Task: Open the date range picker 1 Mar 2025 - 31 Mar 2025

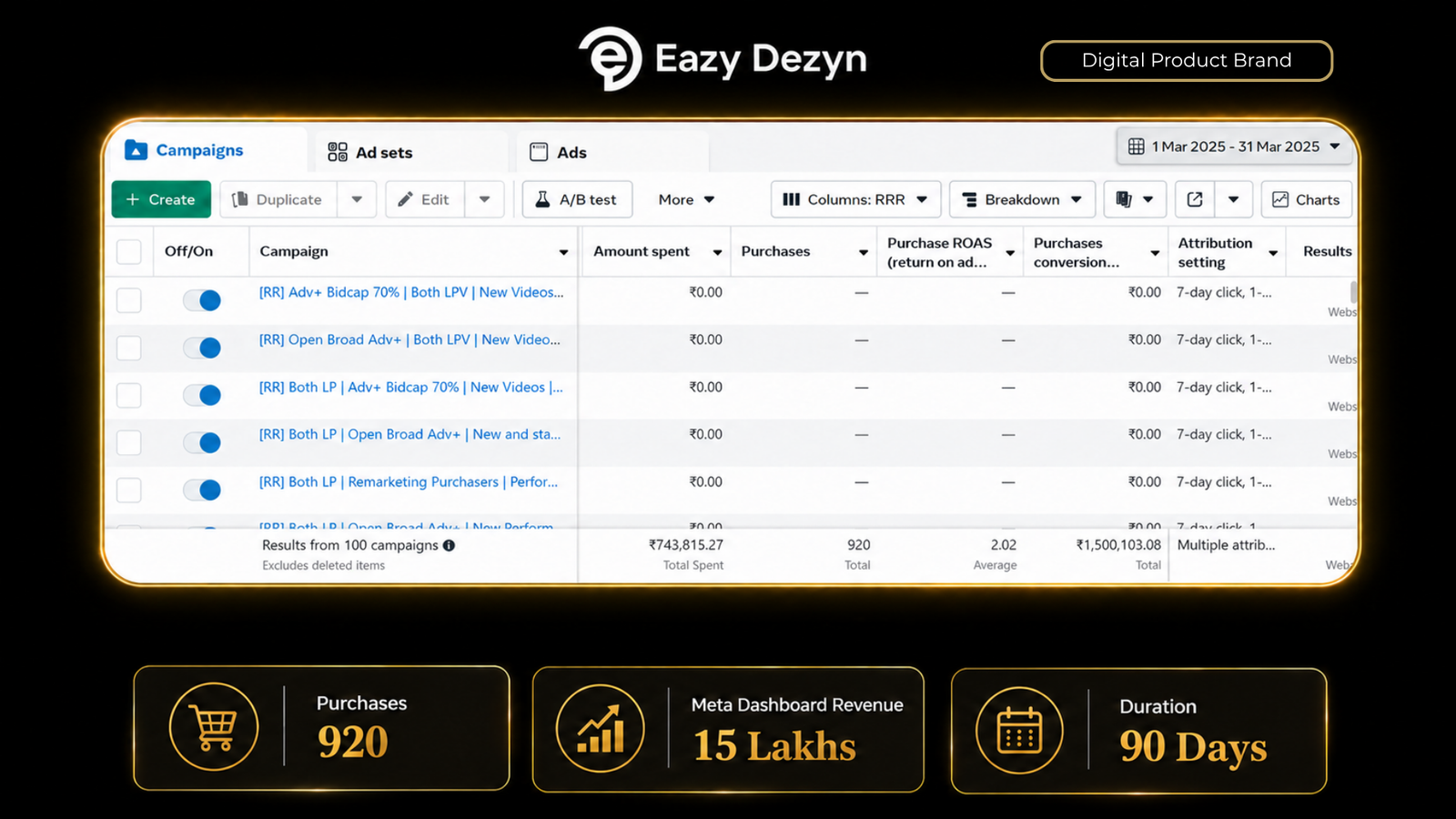Action: (x=1235, y=147)
